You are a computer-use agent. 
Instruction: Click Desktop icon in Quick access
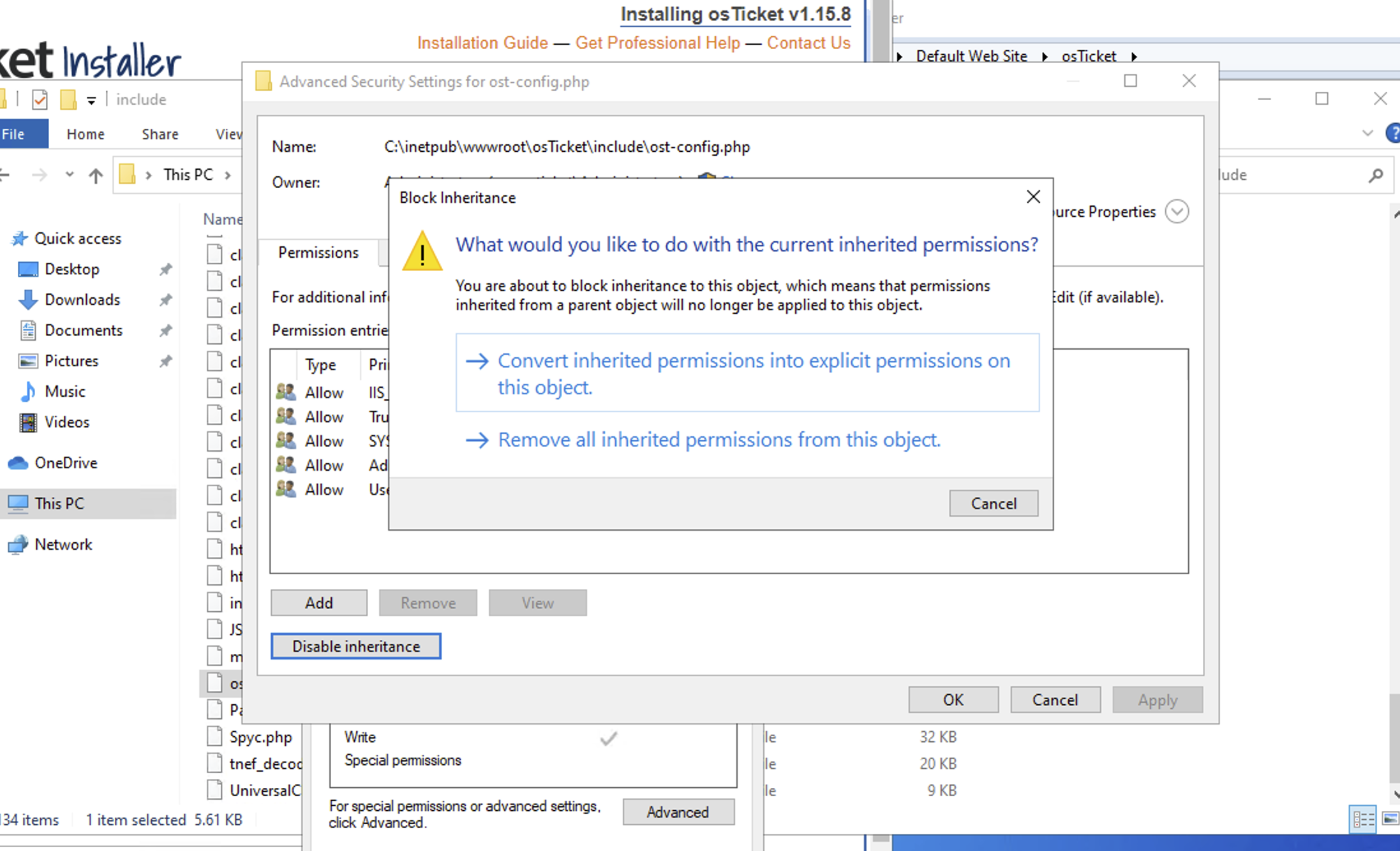click(x=28, y=269)
